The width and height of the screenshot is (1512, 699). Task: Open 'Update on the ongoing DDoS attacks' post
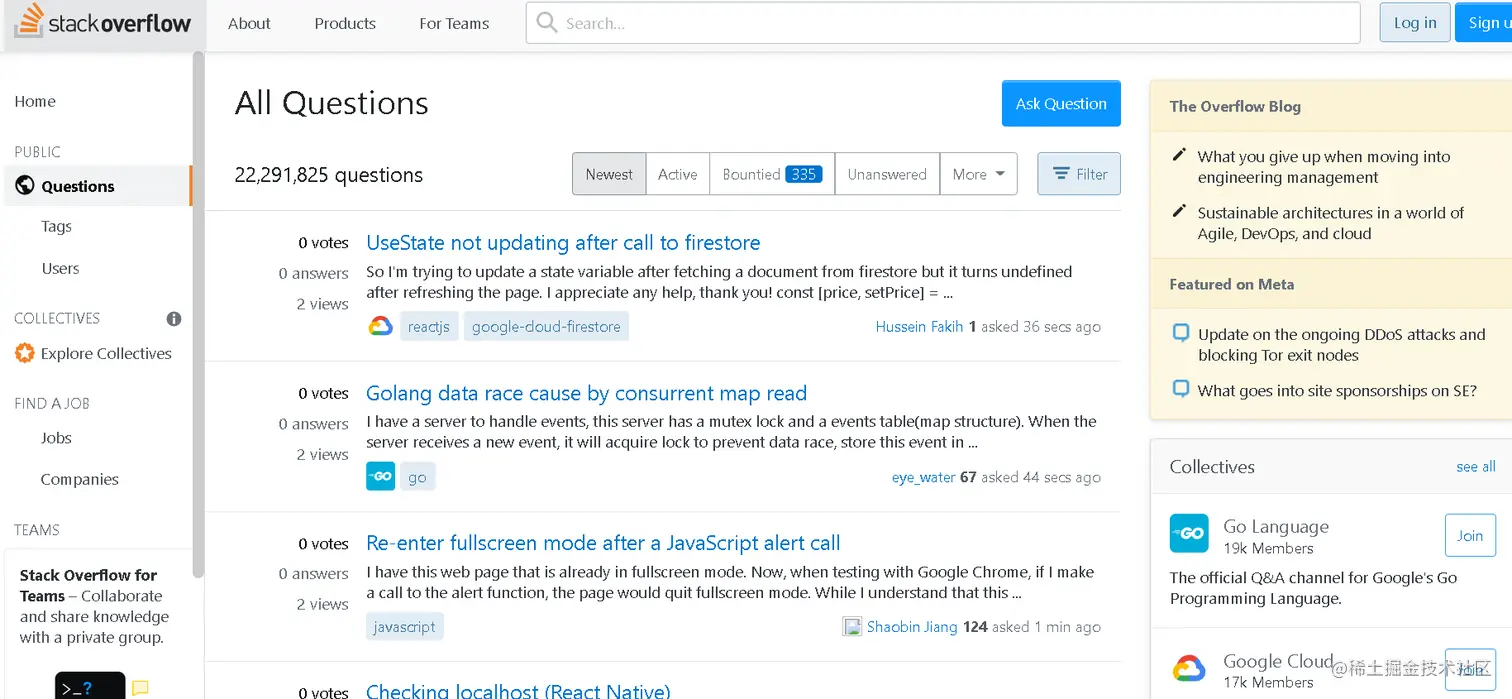1341,344
